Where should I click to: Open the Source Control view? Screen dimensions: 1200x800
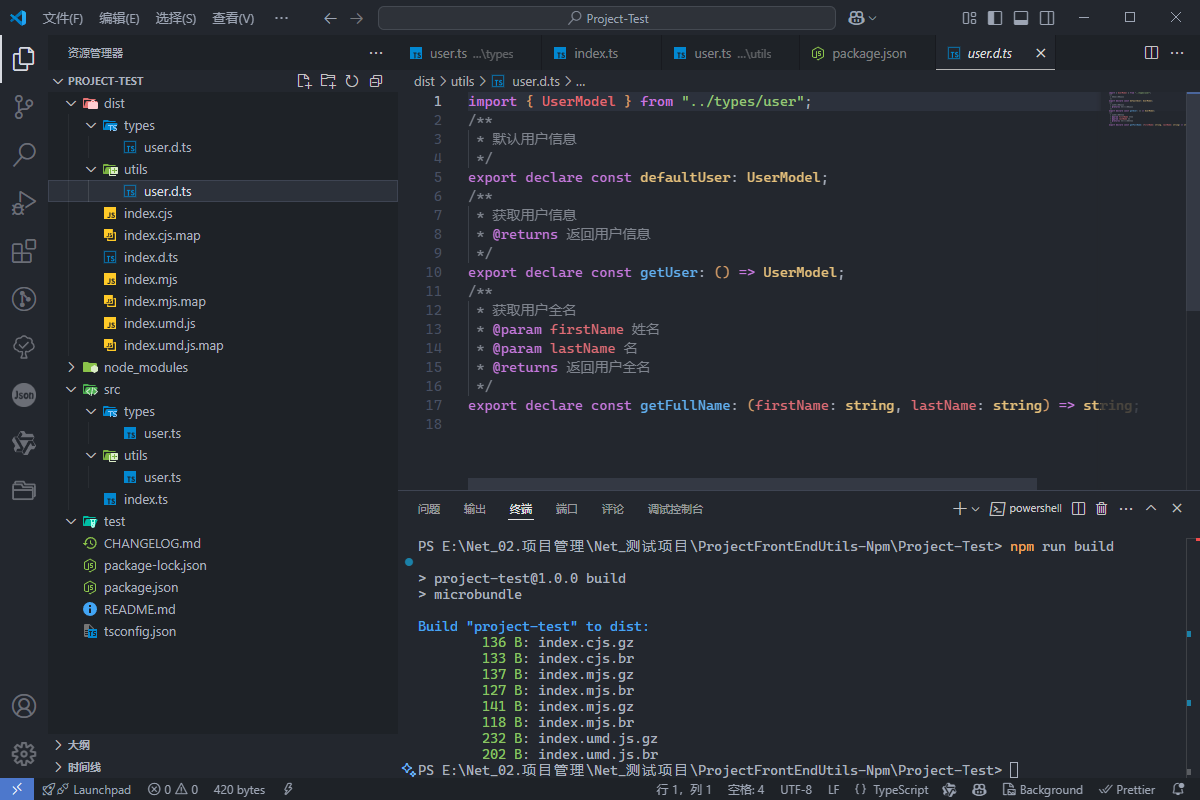pyautogui.click(x=24, y=107)
